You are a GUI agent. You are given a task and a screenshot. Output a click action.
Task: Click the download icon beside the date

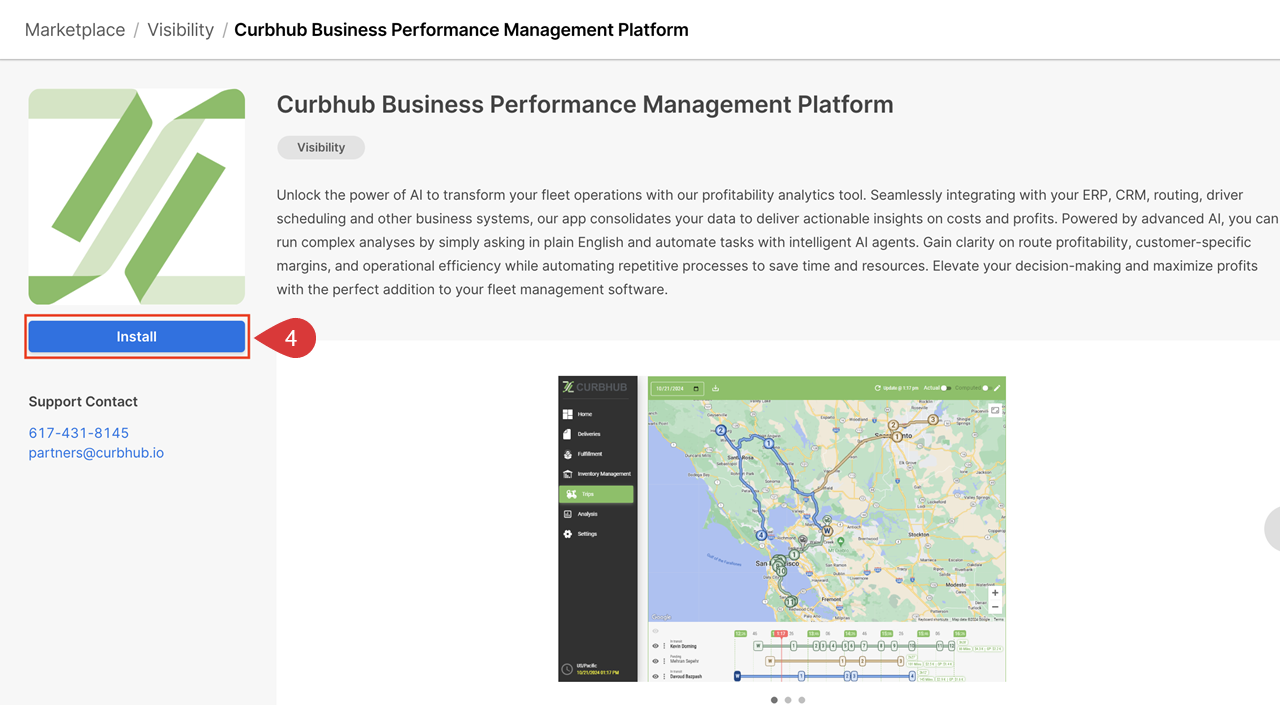715,389
